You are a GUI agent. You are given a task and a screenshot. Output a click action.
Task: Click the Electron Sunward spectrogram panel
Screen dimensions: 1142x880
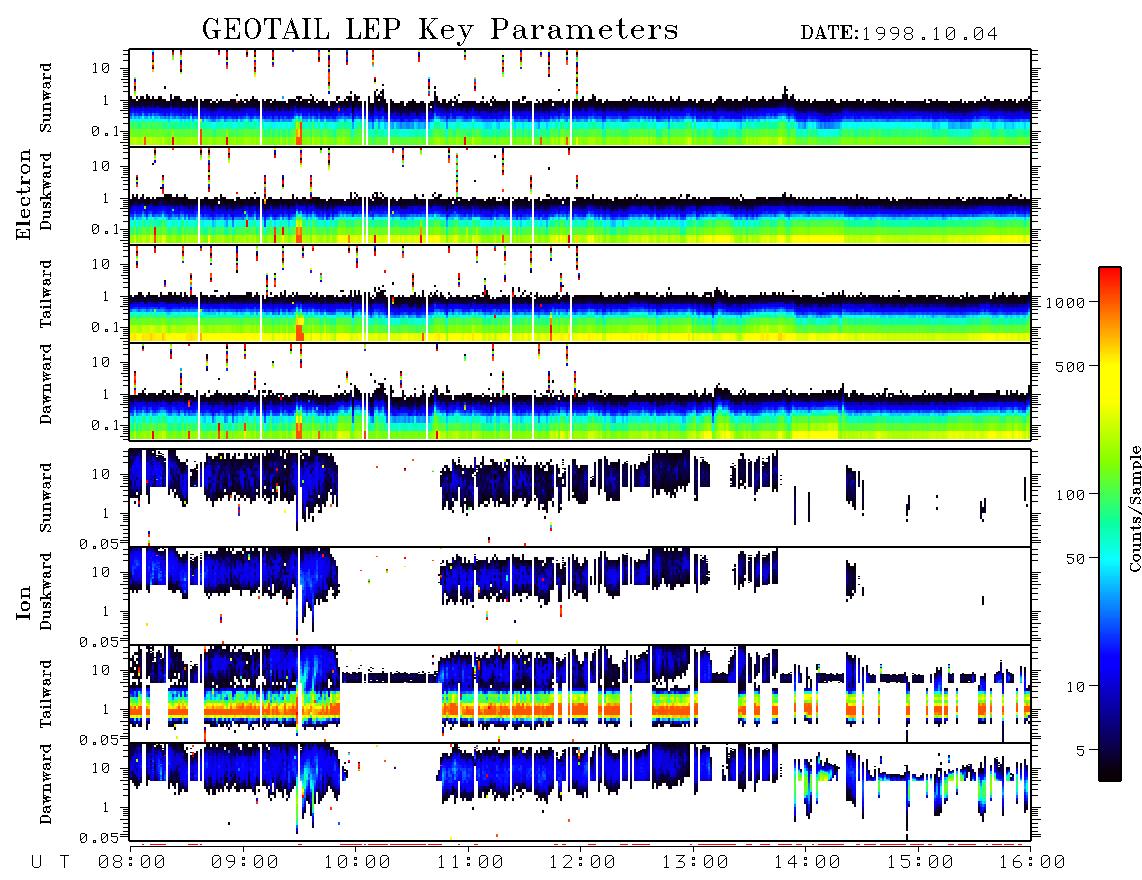coord(580,98)
